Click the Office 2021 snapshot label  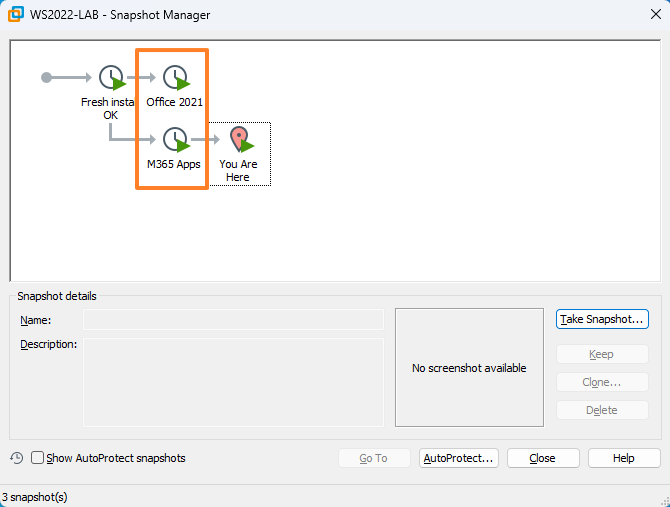click(175, 102)
